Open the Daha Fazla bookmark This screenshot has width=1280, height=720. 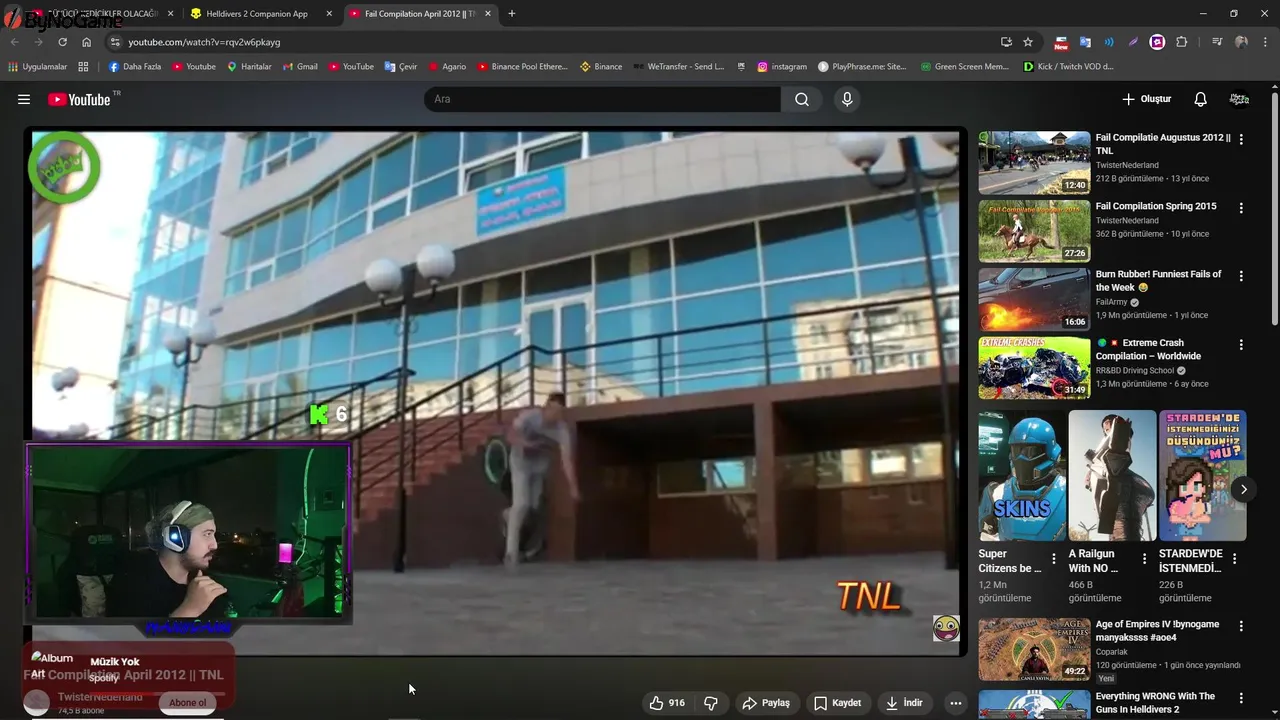(x=135, y=67)
